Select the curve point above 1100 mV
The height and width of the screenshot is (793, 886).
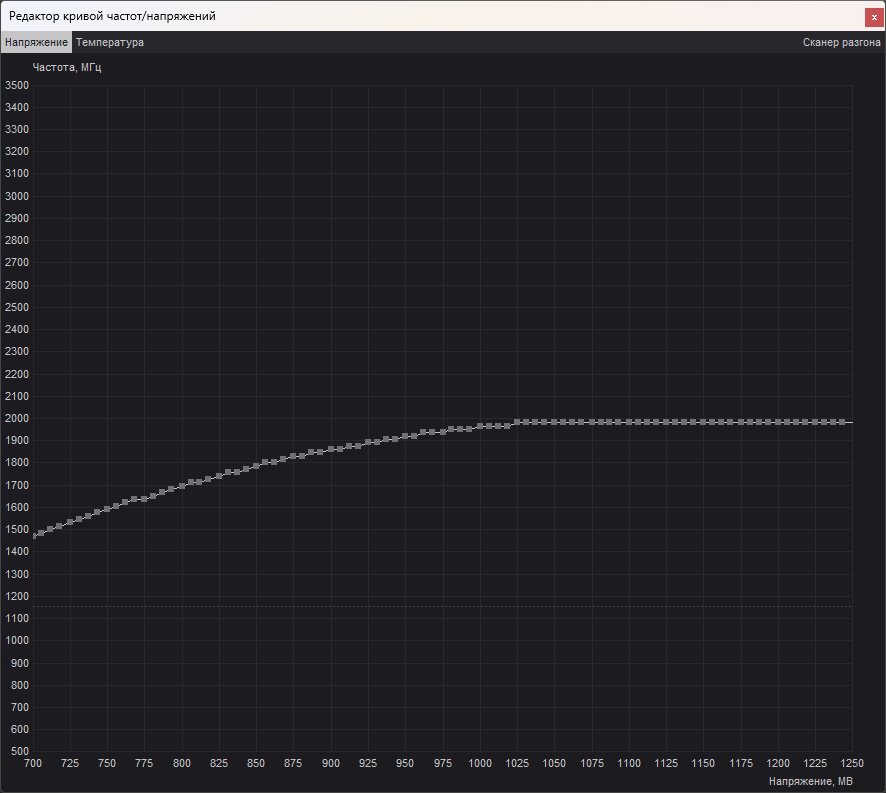click(629, 422)
